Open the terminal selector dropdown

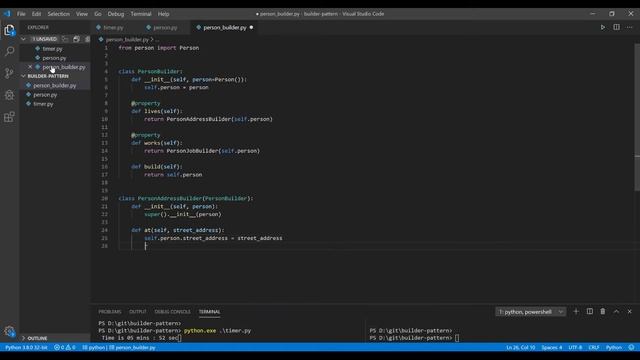531,312
